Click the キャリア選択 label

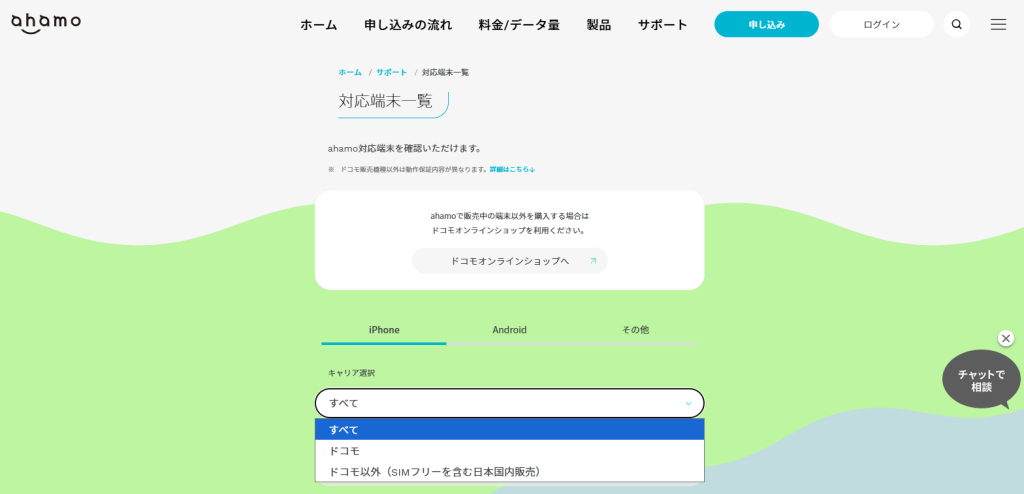click(351, 373)
